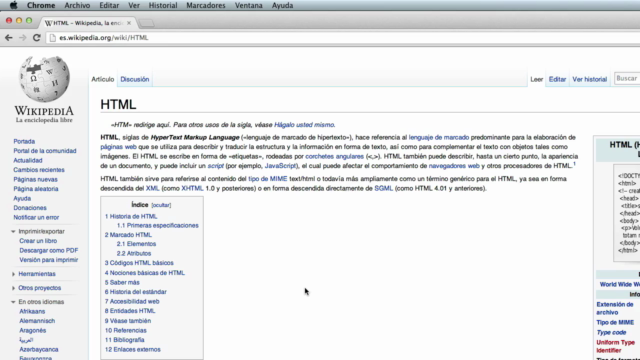
Task: Open the Editar menu in menu bar
Action: (x=109, y=5)
